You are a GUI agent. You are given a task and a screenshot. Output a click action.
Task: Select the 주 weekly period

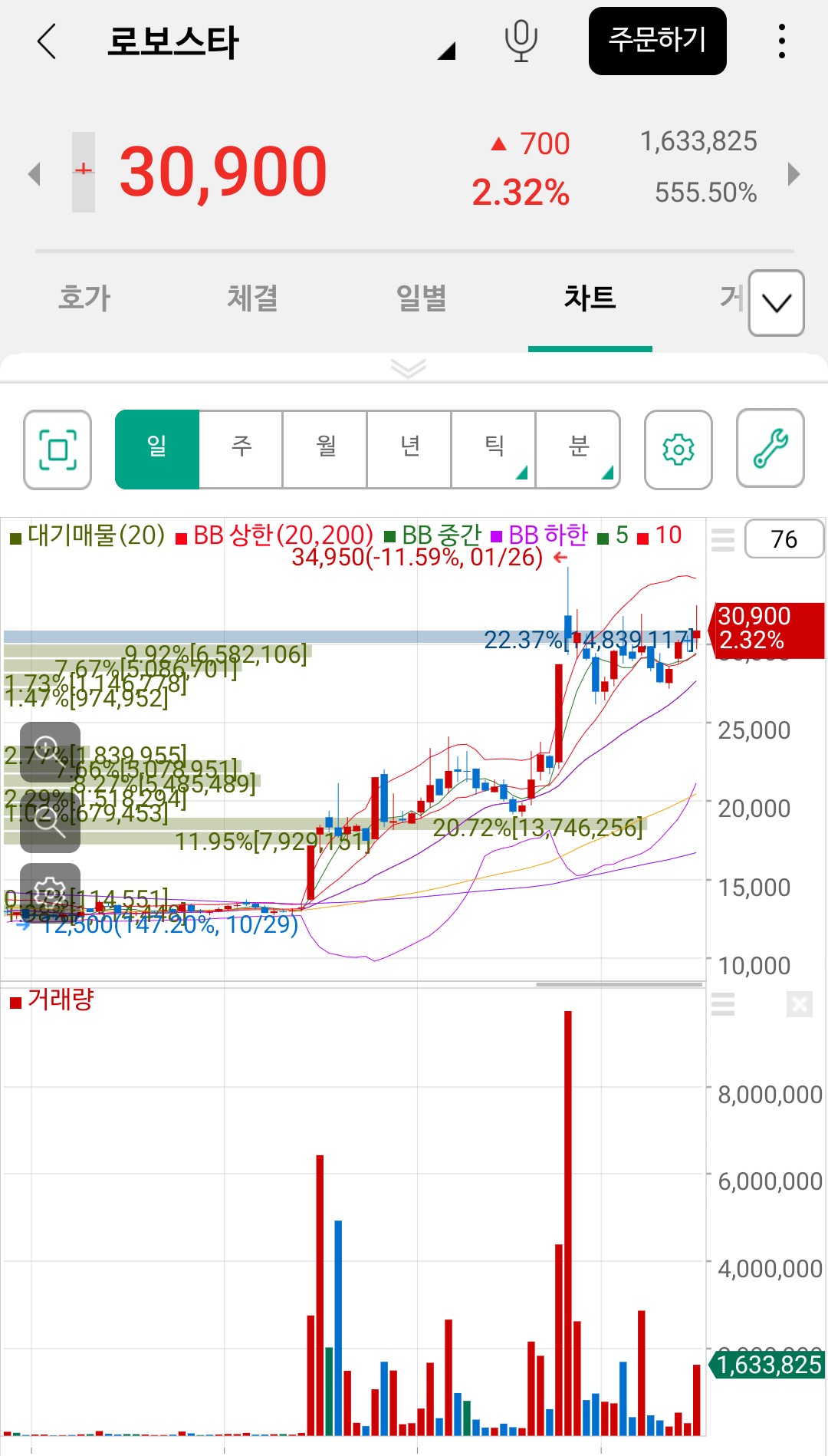242,450
